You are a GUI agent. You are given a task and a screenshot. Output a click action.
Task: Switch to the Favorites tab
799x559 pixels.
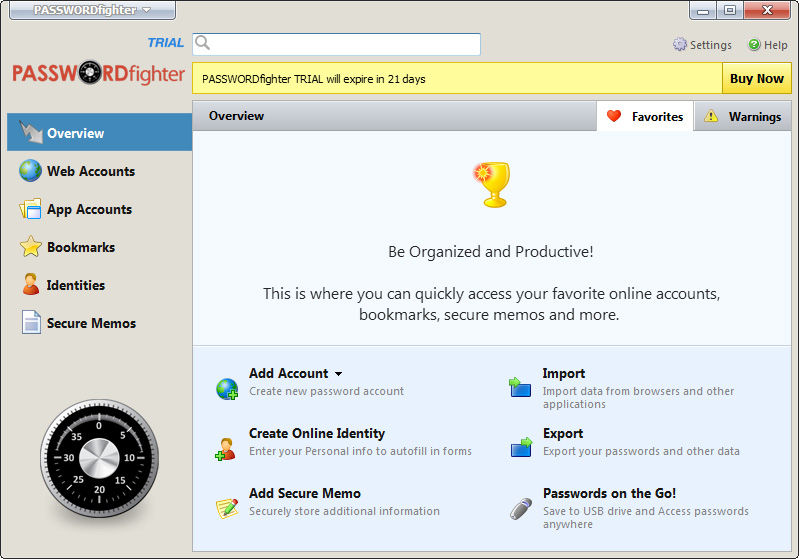[645, 116]
